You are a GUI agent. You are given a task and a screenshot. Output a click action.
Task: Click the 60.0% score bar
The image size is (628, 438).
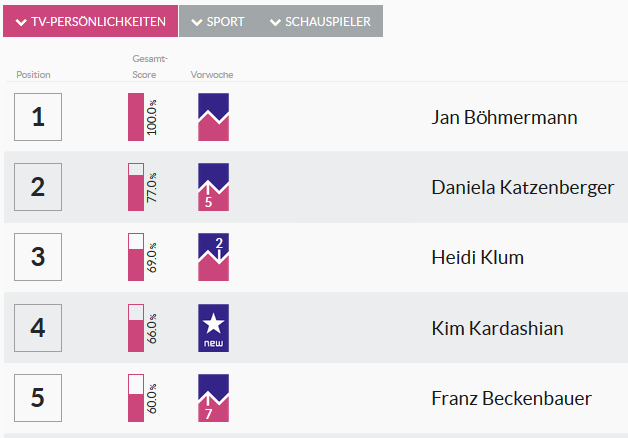pos(136,398)
